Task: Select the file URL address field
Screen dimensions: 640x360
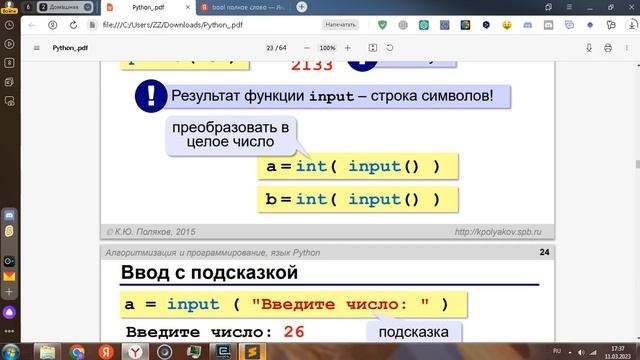Action: (x=173, y=25)
